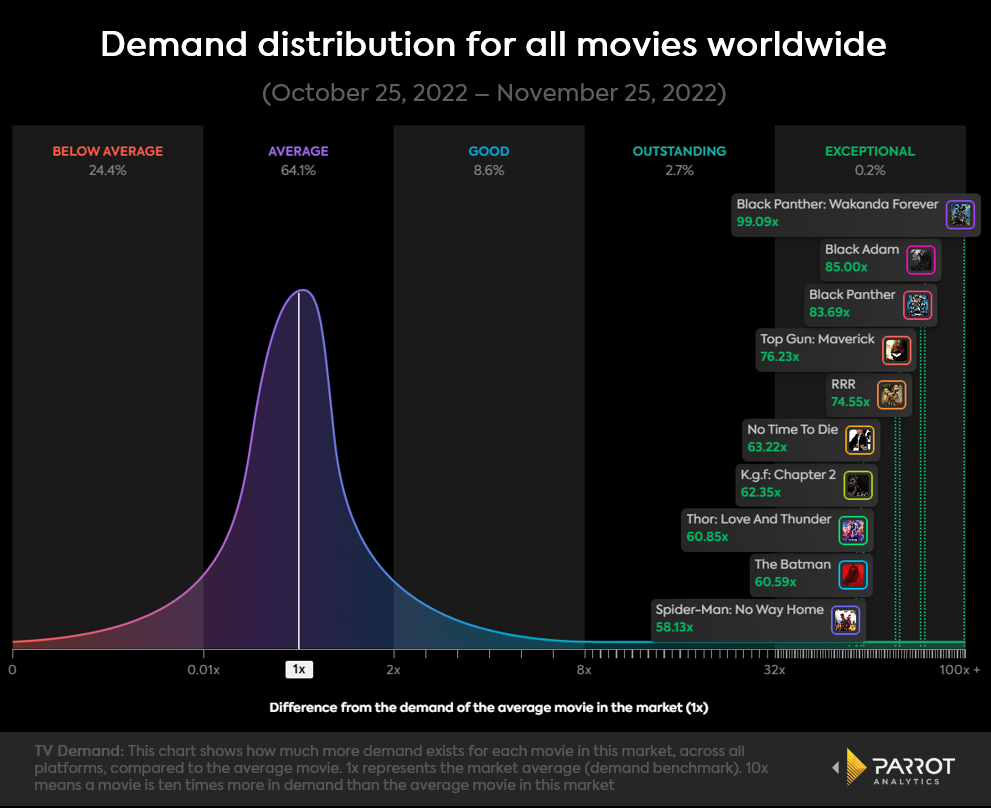Click the 60.85x demand value
The height and width of the screenshot is (808, 991).
[x=707, y=537]
